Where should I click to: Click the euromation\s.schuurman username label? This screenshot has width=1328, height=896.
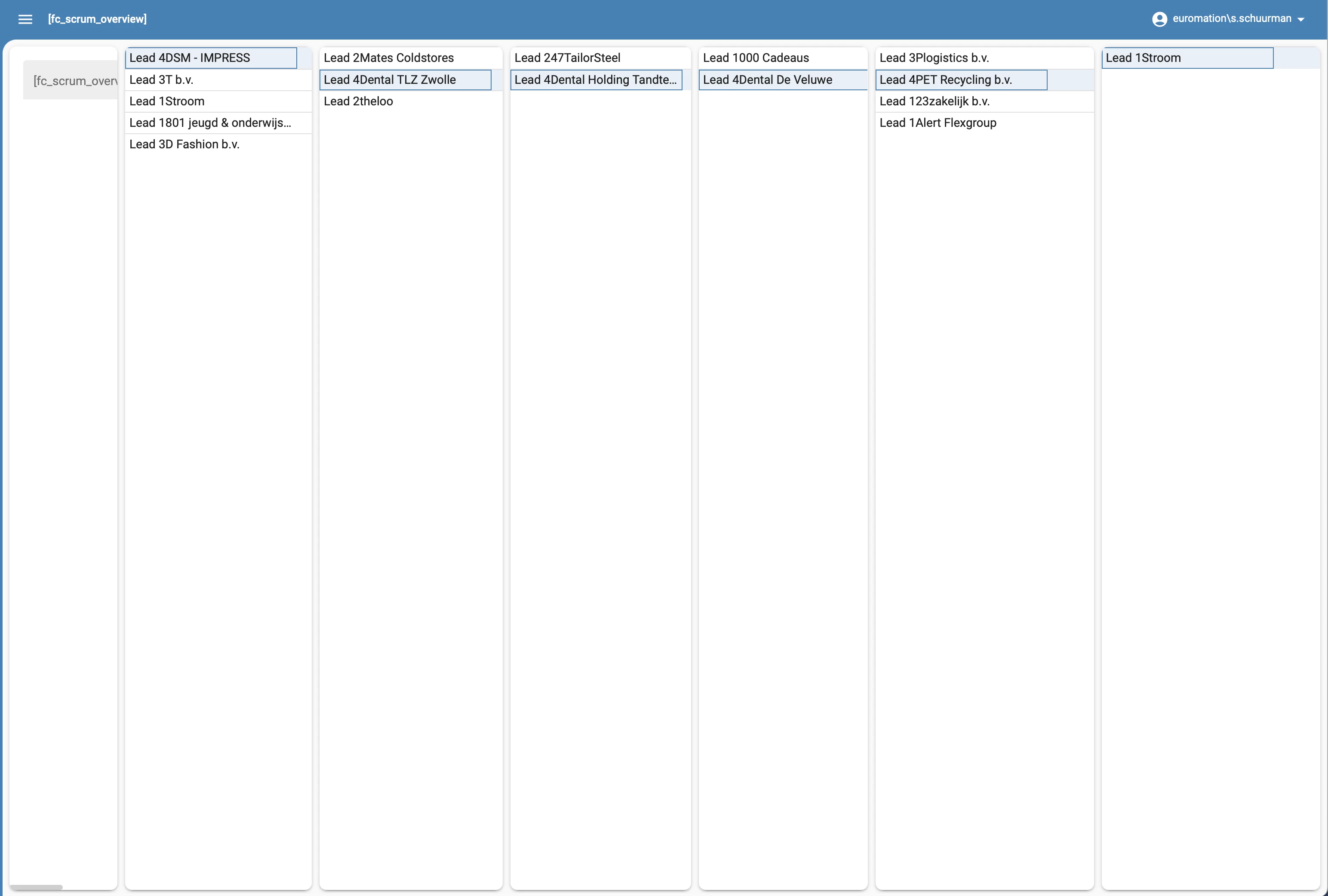click(x=1231, y=18)
